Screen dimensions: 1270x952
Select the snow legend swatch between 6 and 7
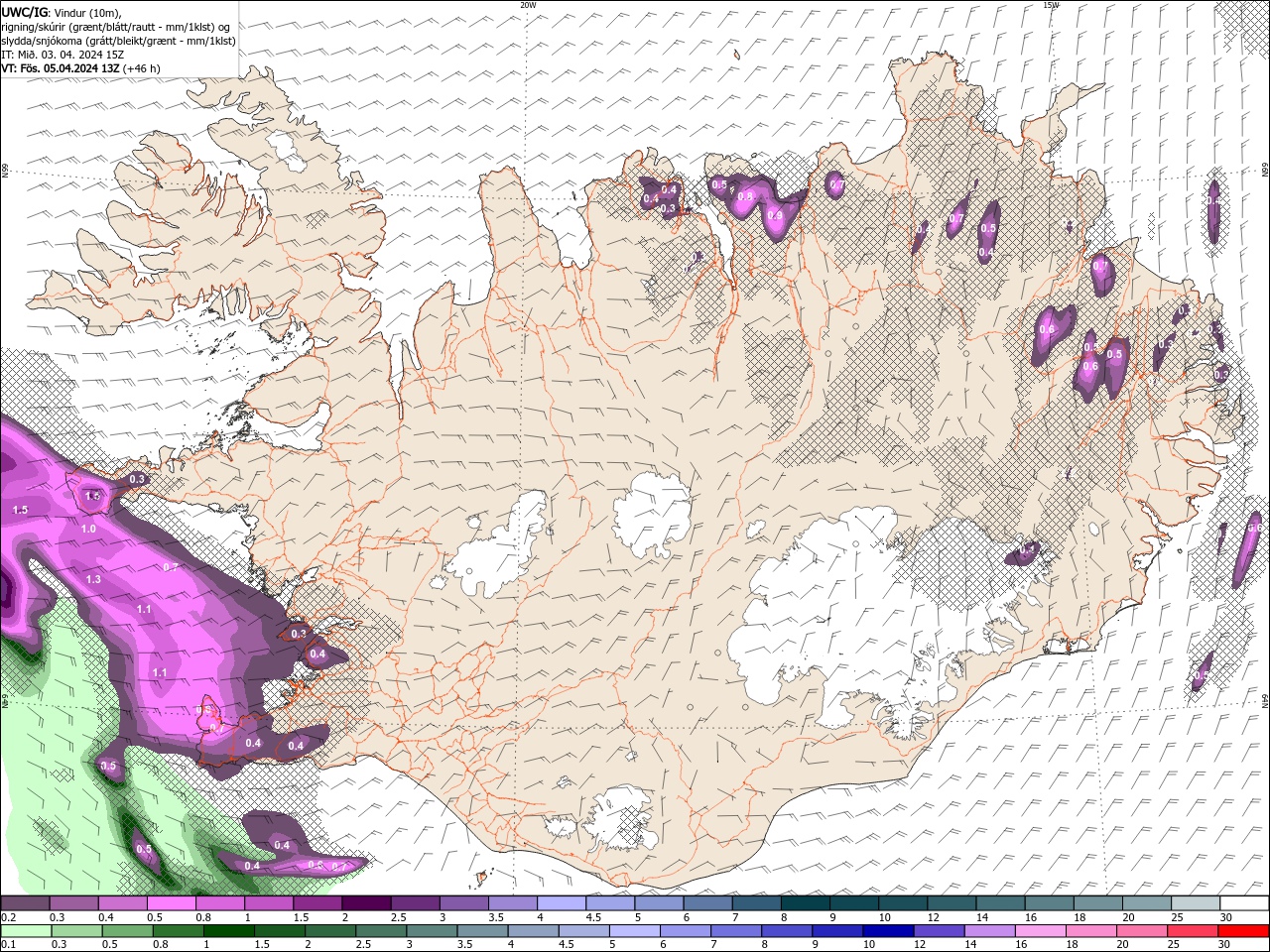[708, 903]
